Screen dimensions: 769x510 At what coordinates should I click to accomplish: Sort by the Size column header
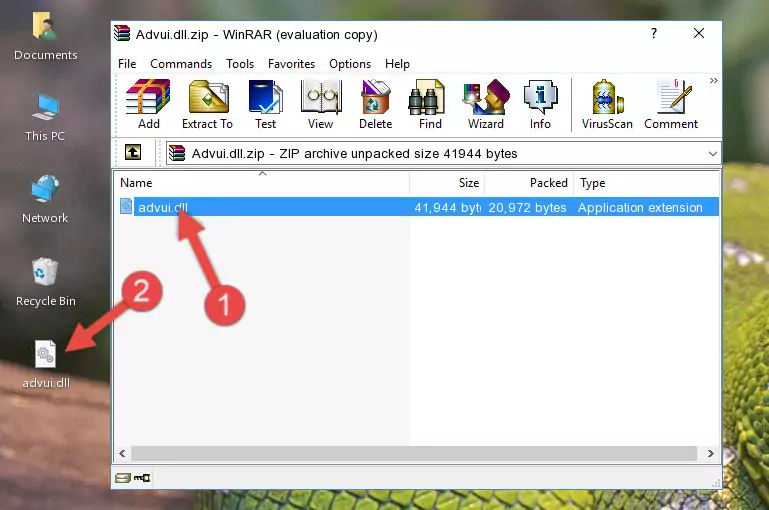click(x=447, y=183)
